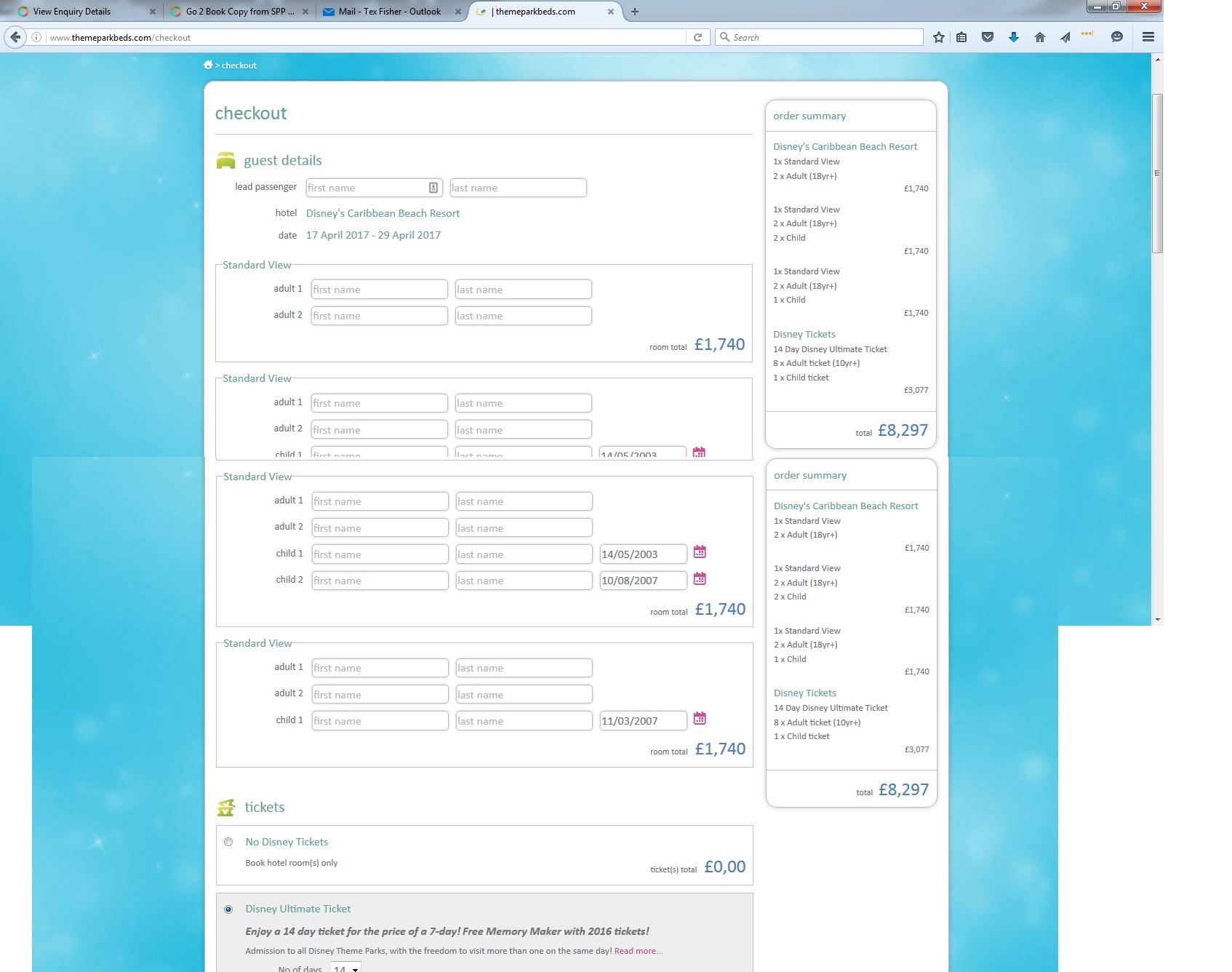Viewport: 1232px width, 972px height.
Task: Expand the No of days dropdown
Action: point(345,968)
